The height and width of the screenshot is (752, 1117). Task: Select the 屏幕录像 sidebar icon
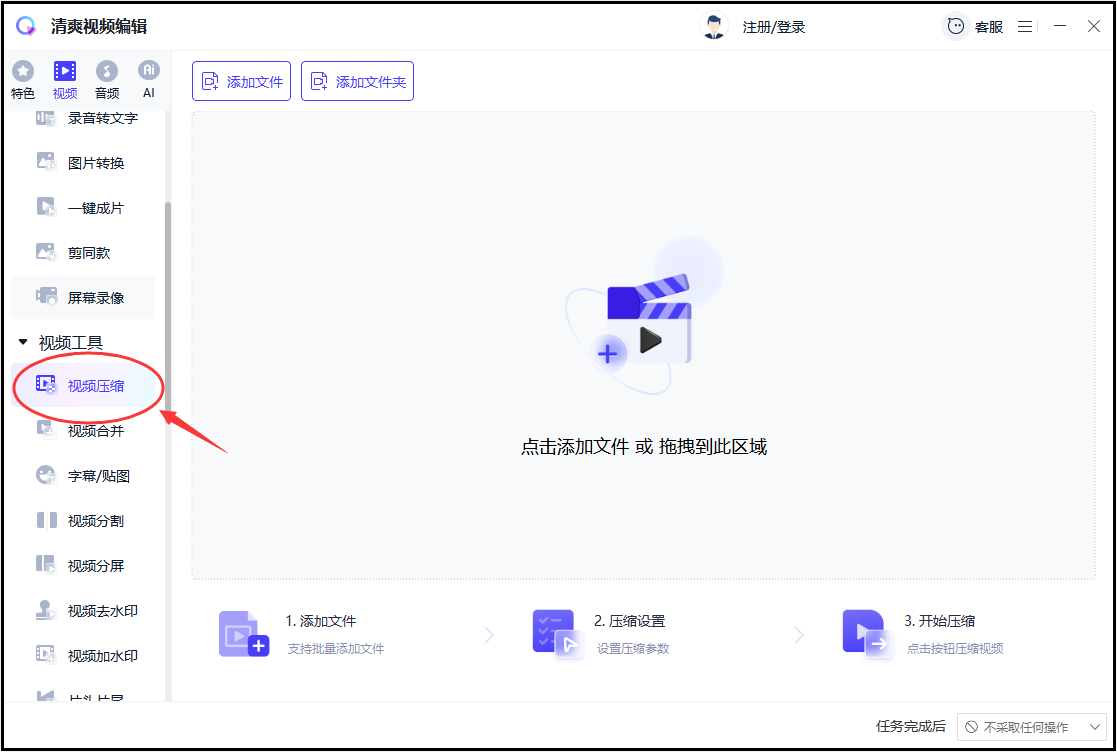[x=46, y=297]
